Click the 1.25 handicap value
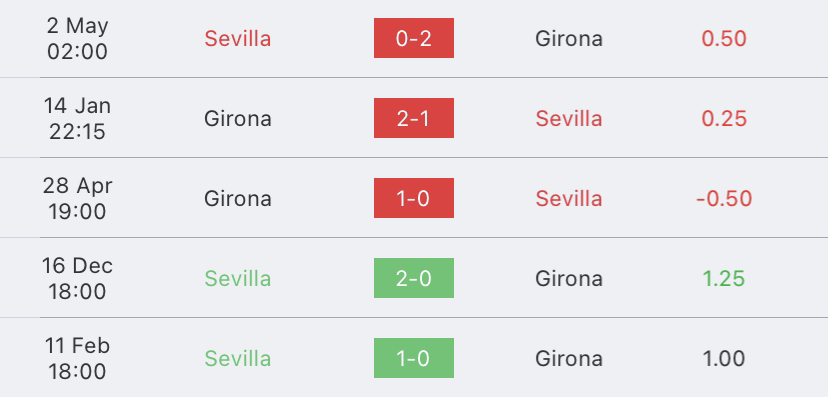 tap(724, 278)
